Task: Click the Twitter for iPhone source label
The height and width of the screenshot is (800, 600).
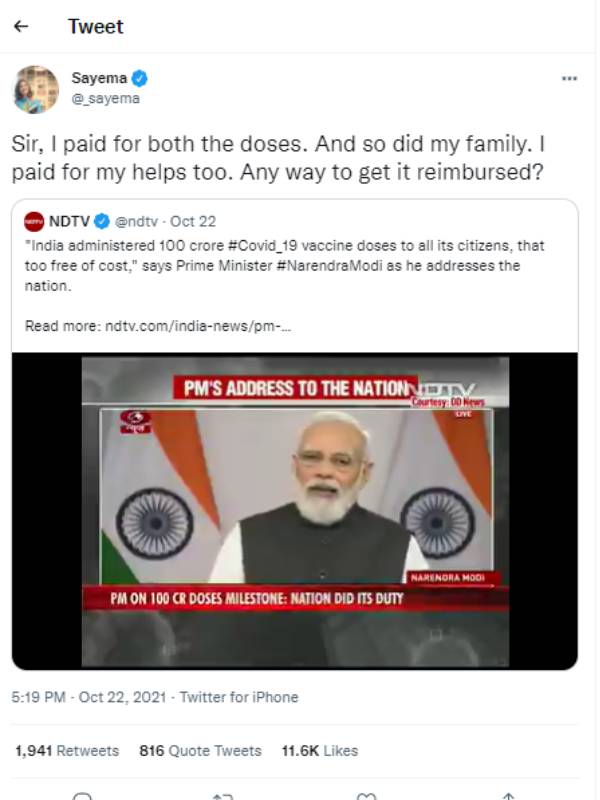Action: 238,697
